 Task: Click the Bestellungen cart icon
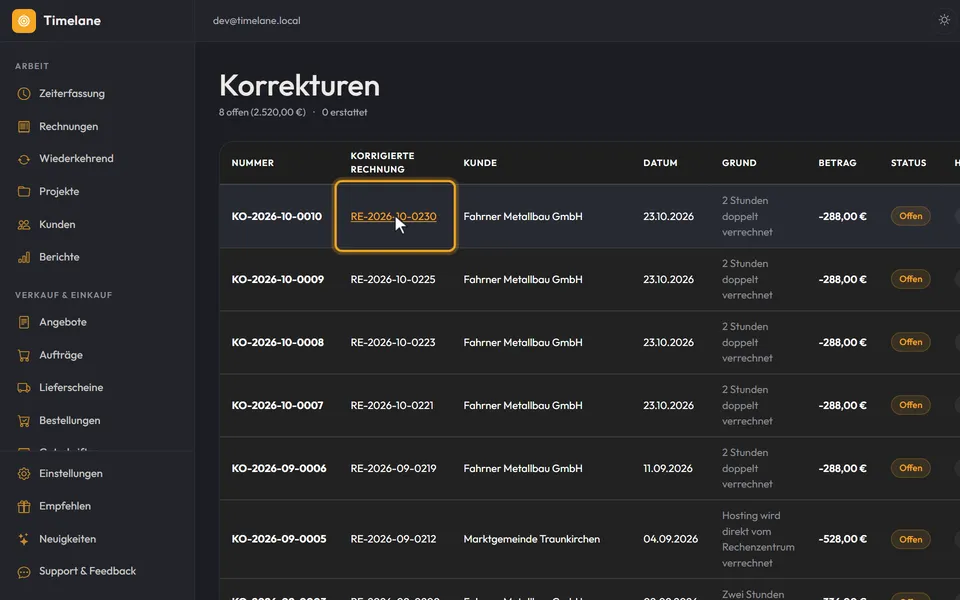coord(24,421)
